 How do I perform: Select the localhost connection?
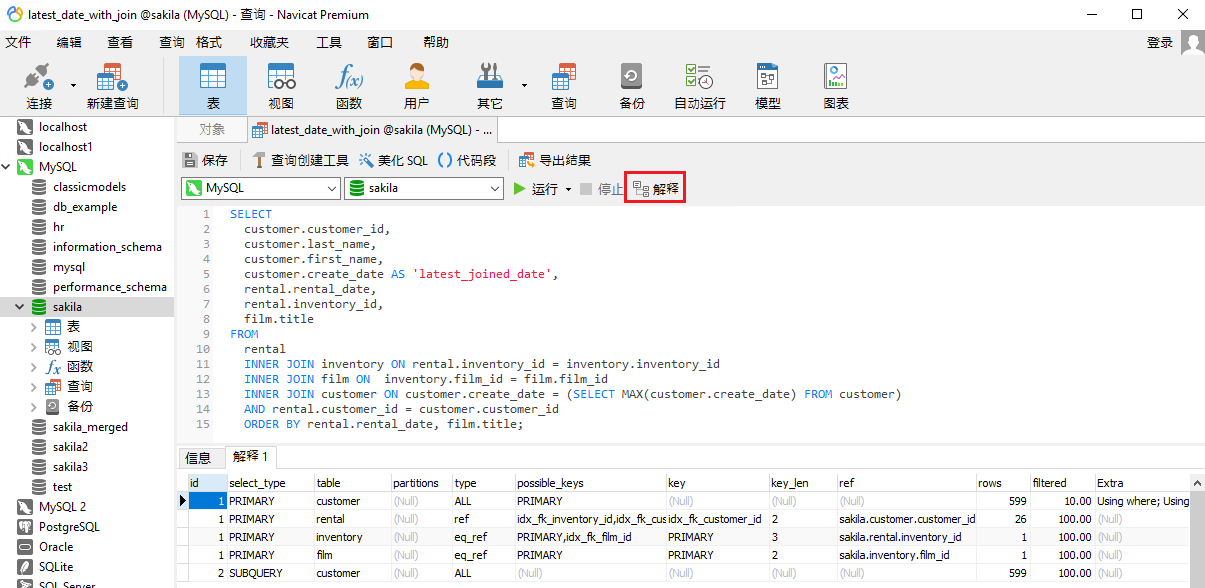[x=63, y=127]
